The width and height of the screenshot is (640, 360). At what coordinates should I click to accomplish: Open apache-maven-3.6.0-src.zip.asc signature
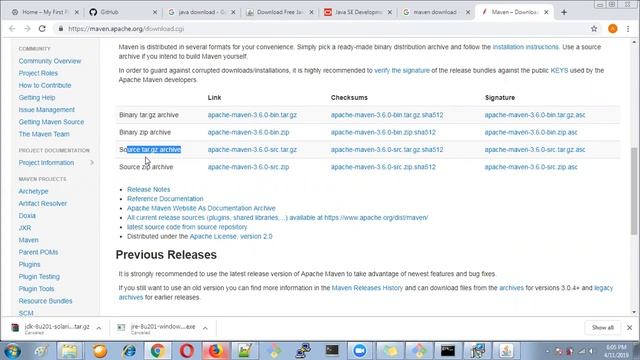coord(531,167)
